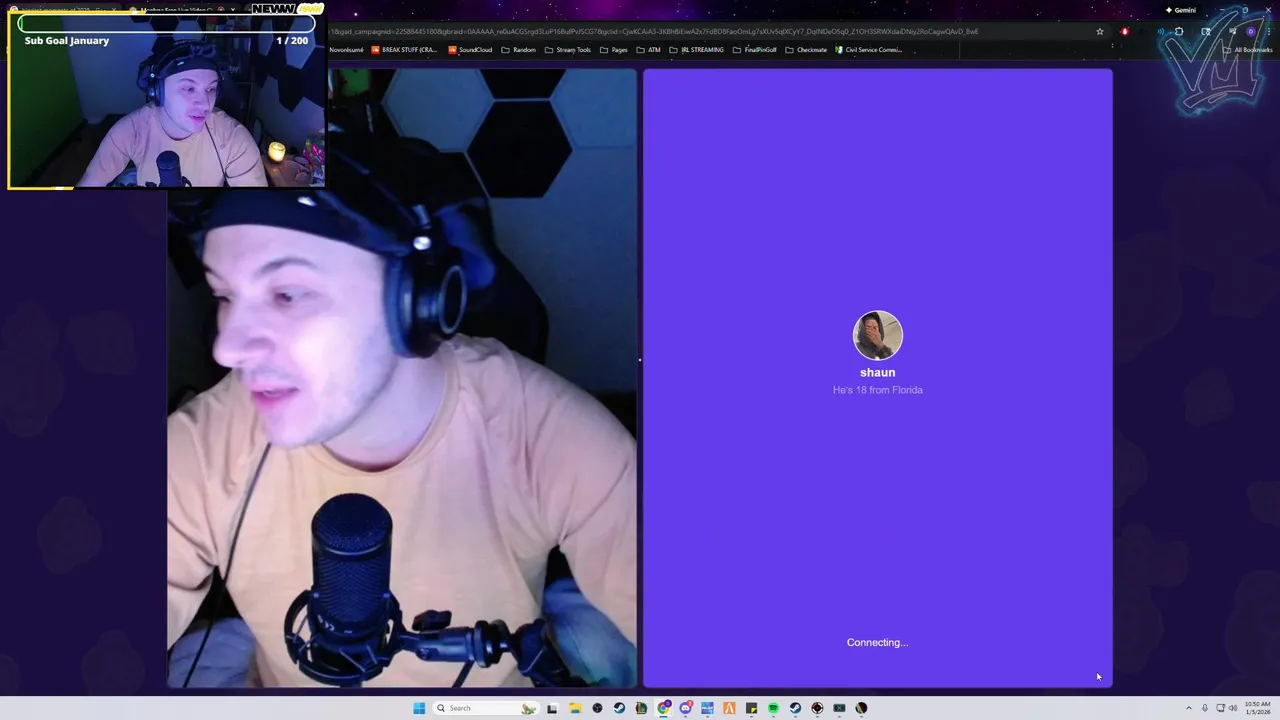Expand the Pages bookmarks folder
Image resolution: width=1280 pixels, height=720 pixels.
click(x=614, y=50)
